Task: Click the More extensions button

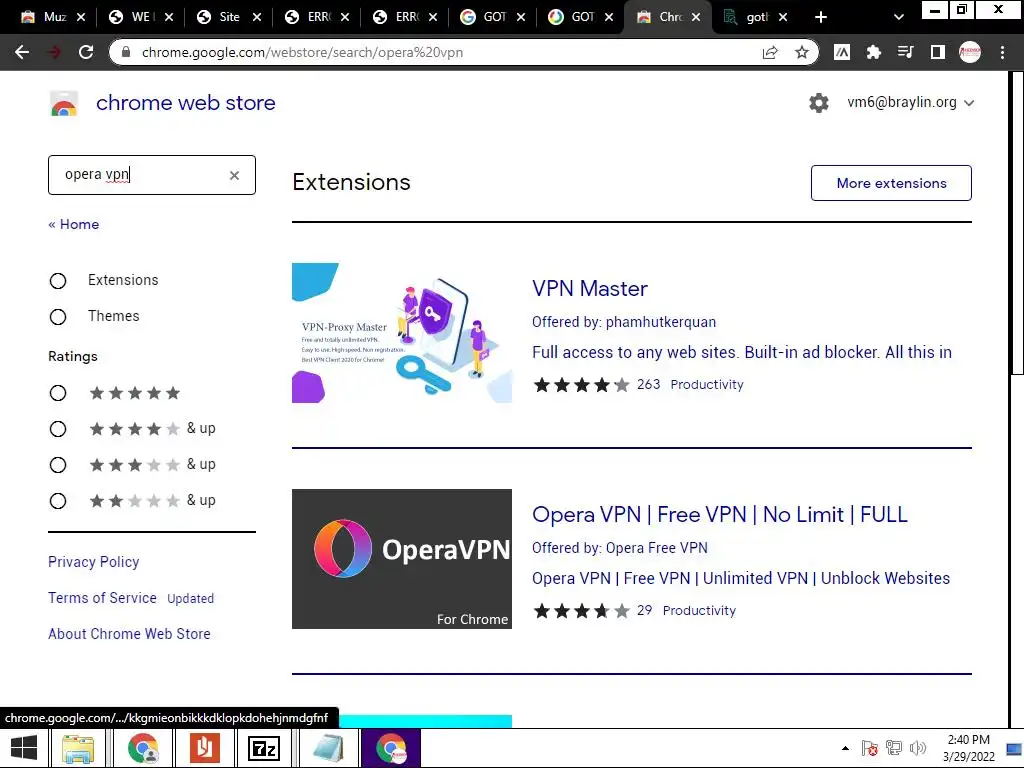Action: pos(891,183)
